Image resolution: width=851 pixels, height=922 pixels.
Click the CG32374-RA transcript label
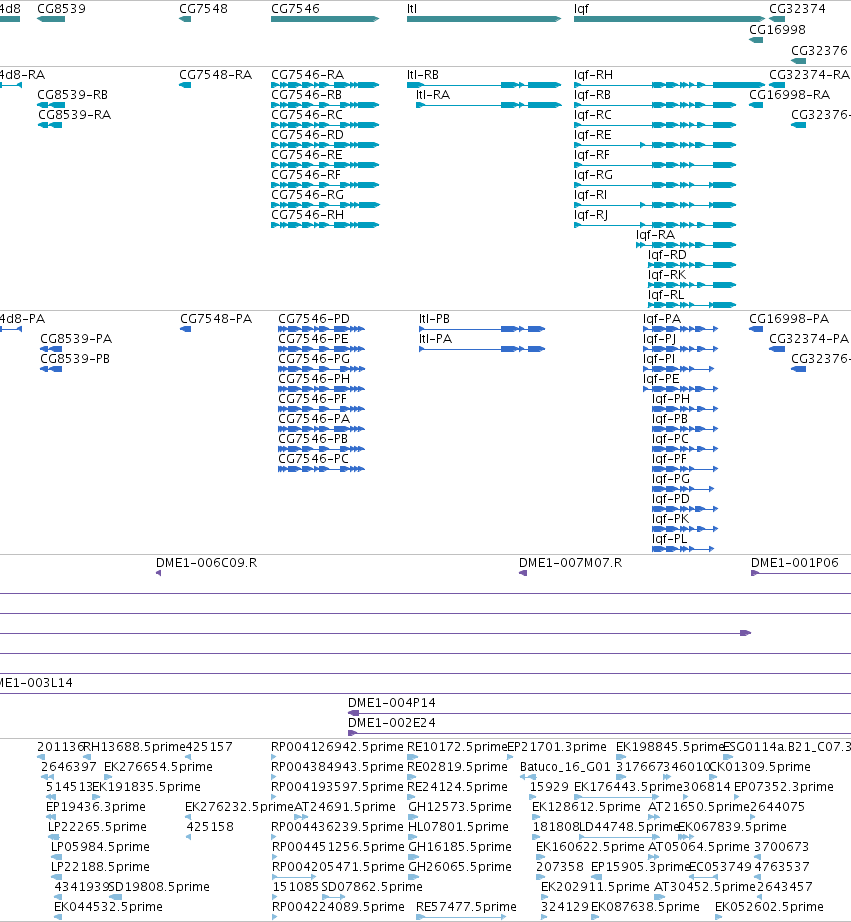pos(809,75)
